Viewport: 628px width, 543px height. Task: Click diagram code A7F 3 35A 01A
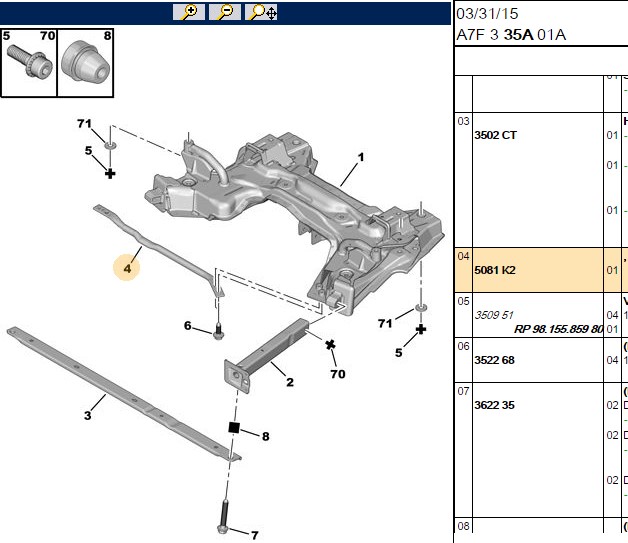[511, 35]
